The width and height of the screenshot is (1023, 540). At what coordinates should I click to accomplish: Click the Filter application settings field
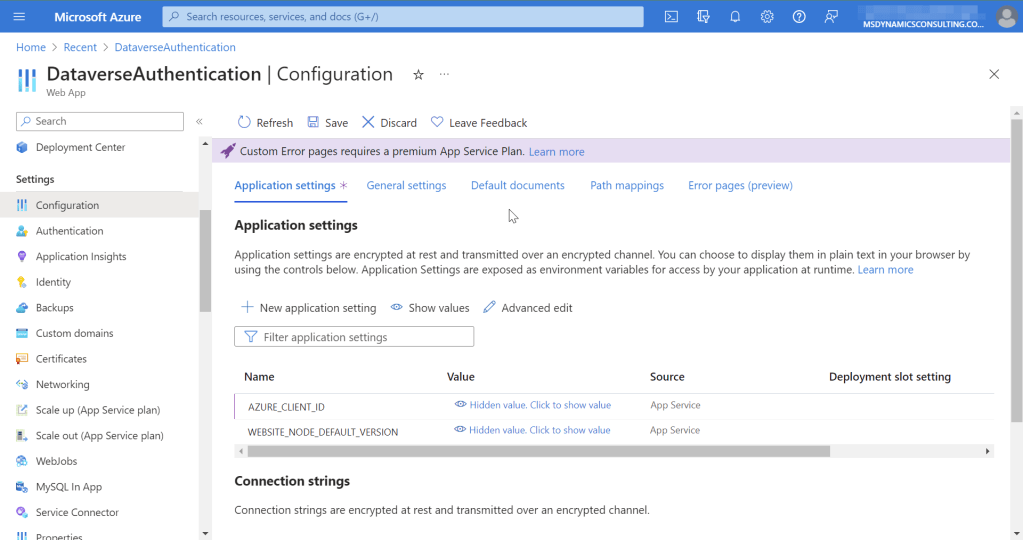pyautogui.click(x=354, y=337)
